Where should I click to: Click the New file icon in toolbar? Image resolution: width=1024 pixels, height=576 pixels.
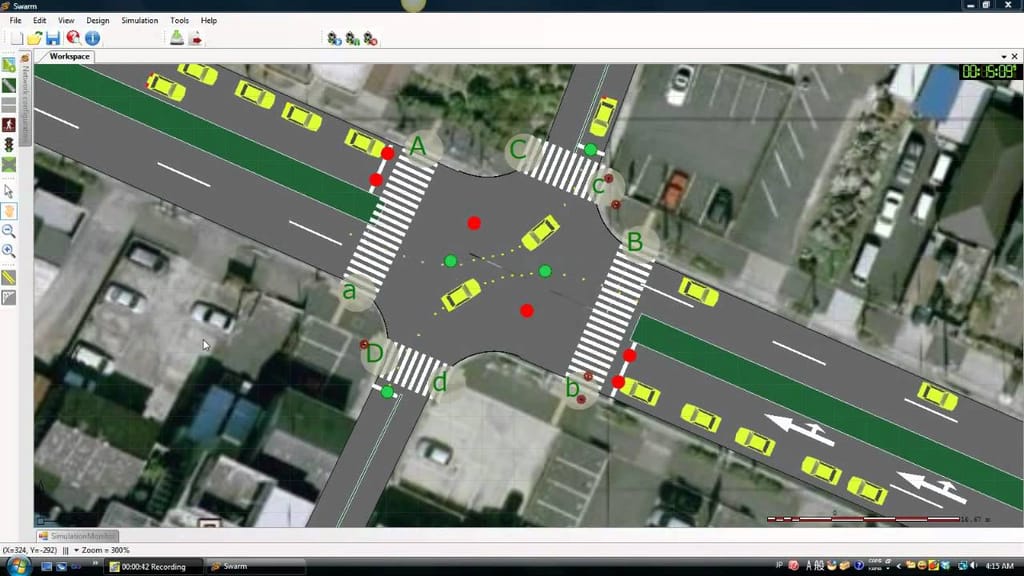(x=17, y=38)
